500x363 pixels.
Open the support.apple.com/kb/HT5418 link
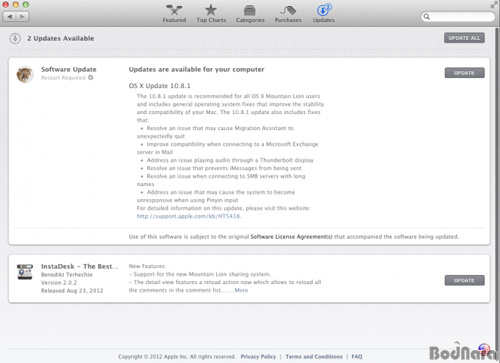[189, 216]
